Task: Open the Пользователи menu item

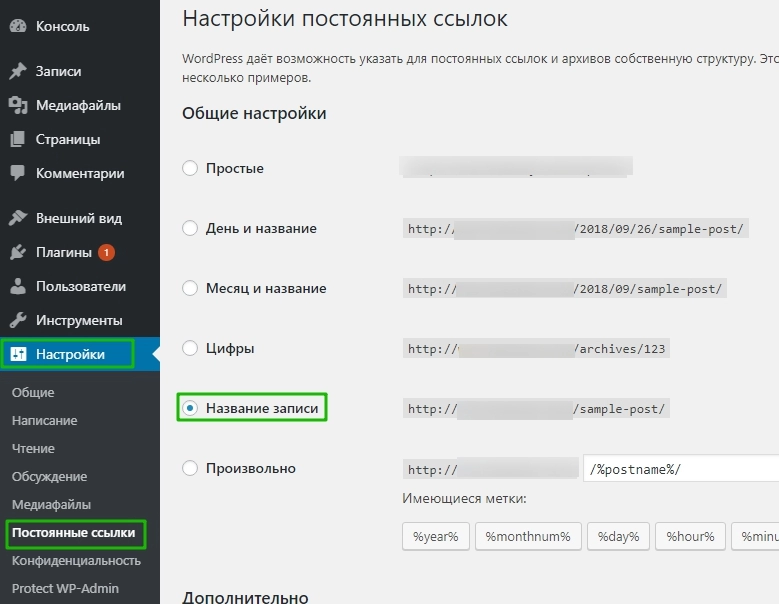Action: (x=80, y=286)
